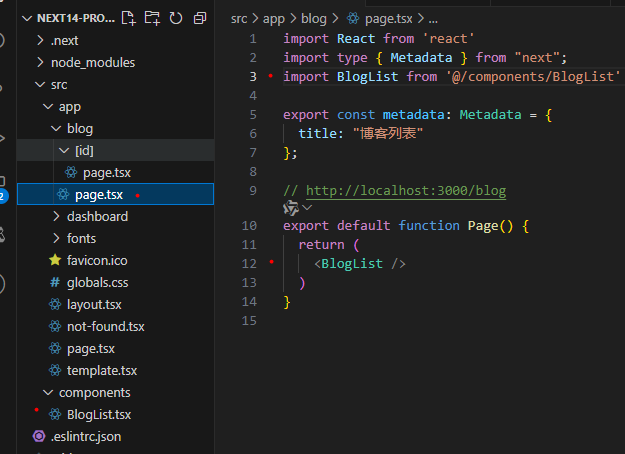Click the hash icon beside globals.css

(x=55, y=283)
